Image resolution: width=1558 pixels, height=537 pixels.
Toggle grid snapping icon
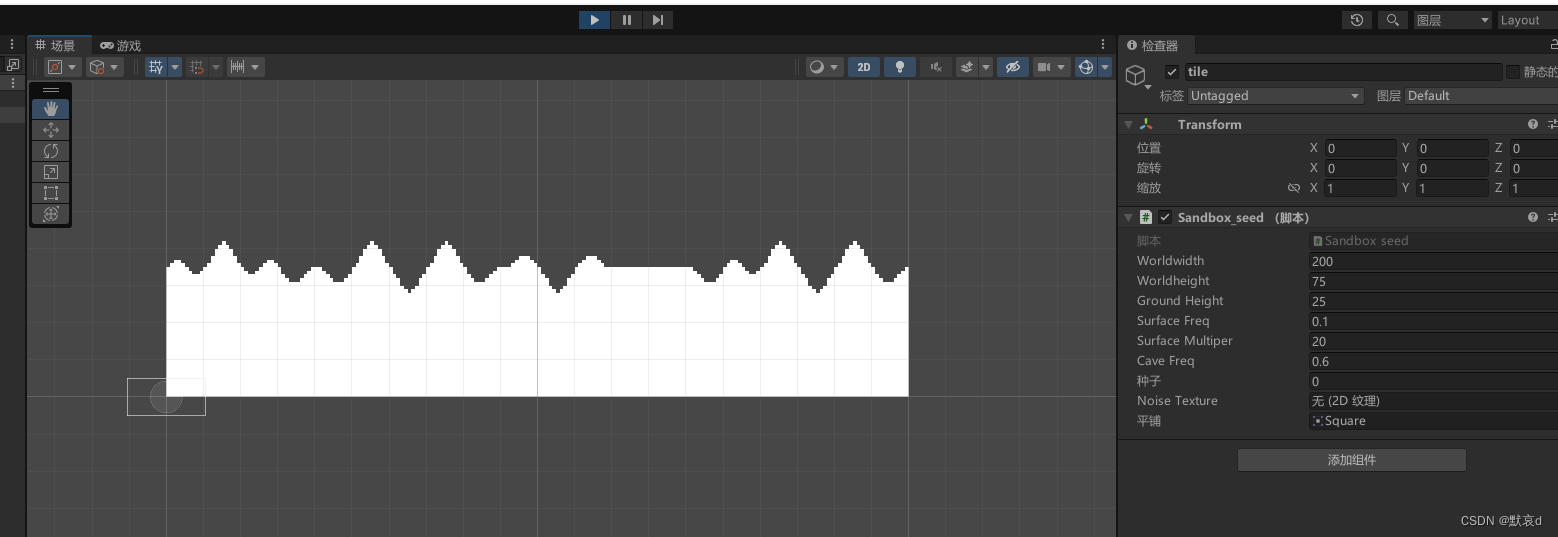click(x=197, y=67)
